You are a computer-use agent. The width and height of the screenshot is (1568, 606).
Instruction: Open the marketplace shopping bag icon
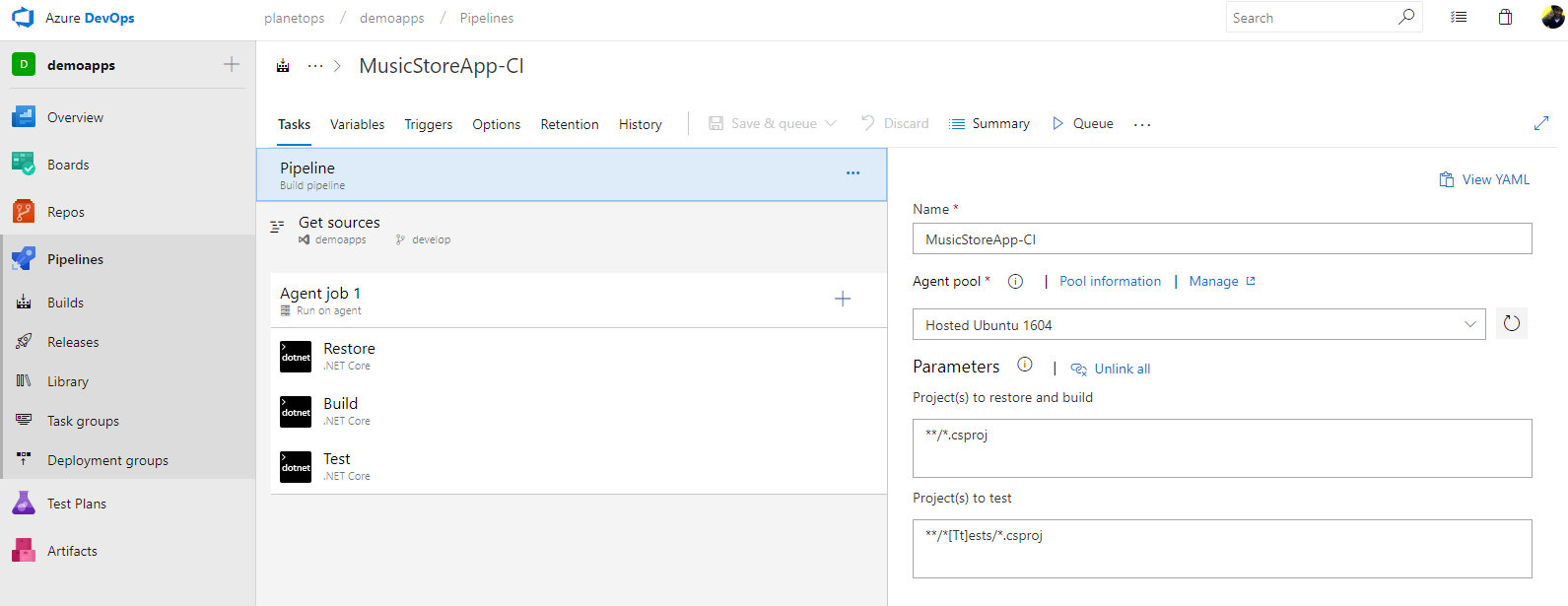pyautogui.click(x=1505, y=17)
